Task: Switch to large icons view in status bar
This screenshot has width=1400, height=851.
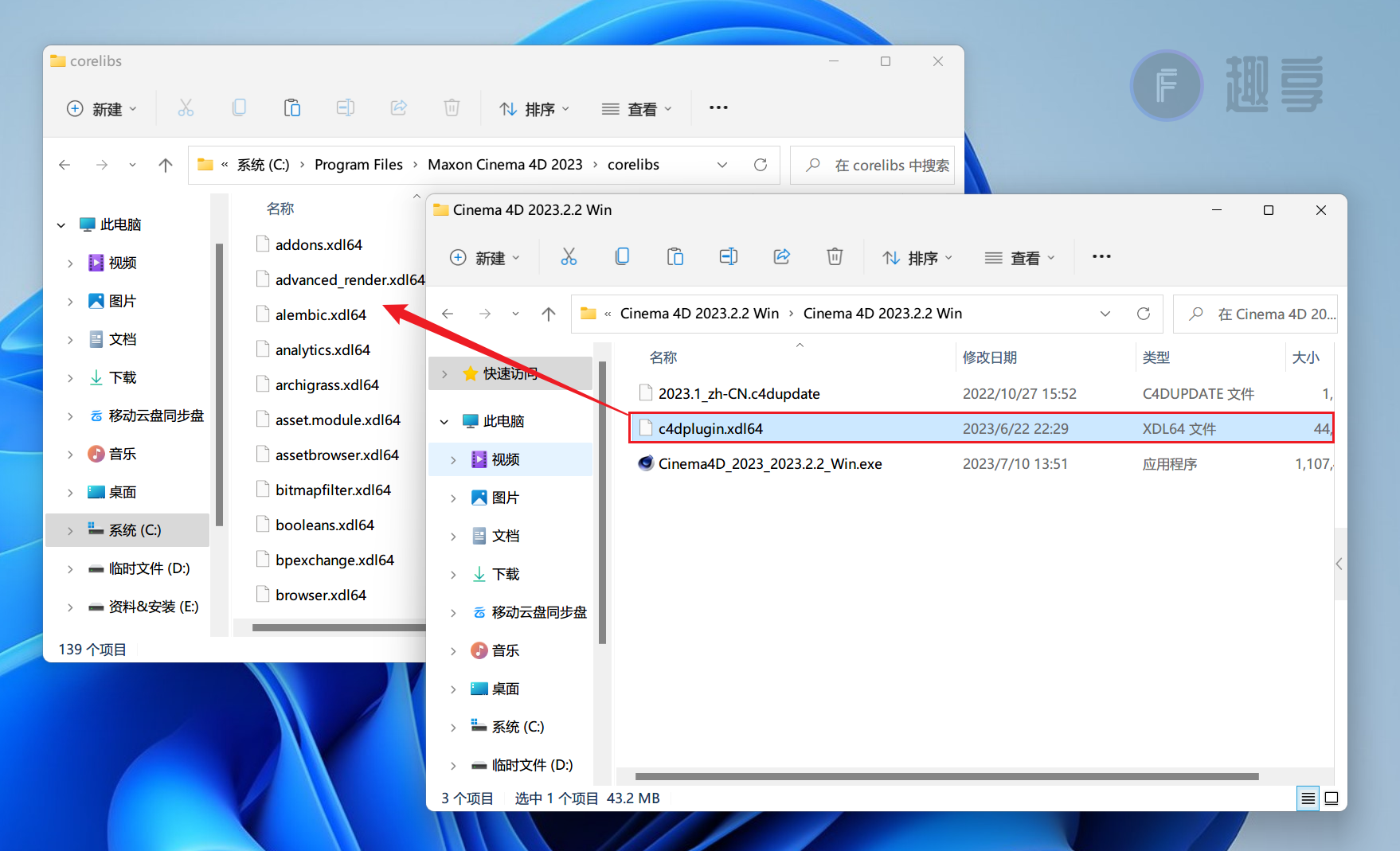Action: (1332, 798)
